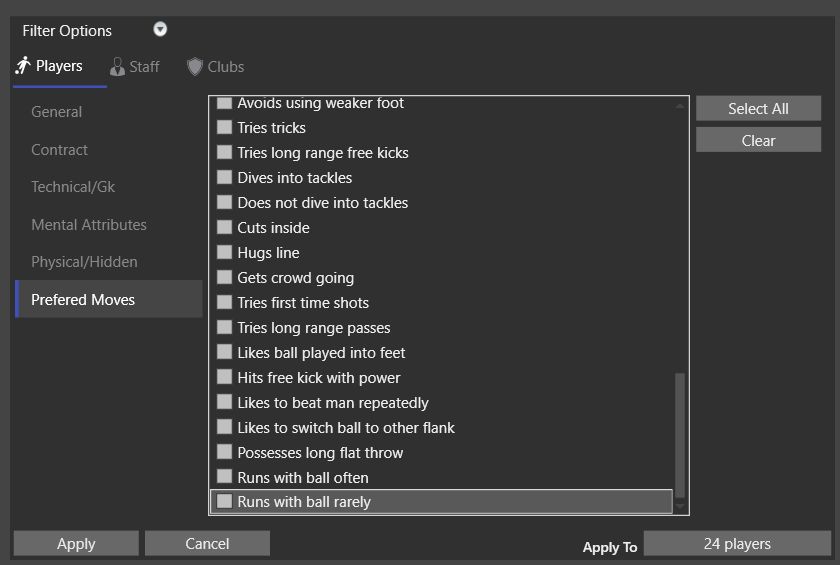Image resolution: width=840 pixels, height=565 pixels.
Task: Click the Staff person icon
Action: pos(117,67)
